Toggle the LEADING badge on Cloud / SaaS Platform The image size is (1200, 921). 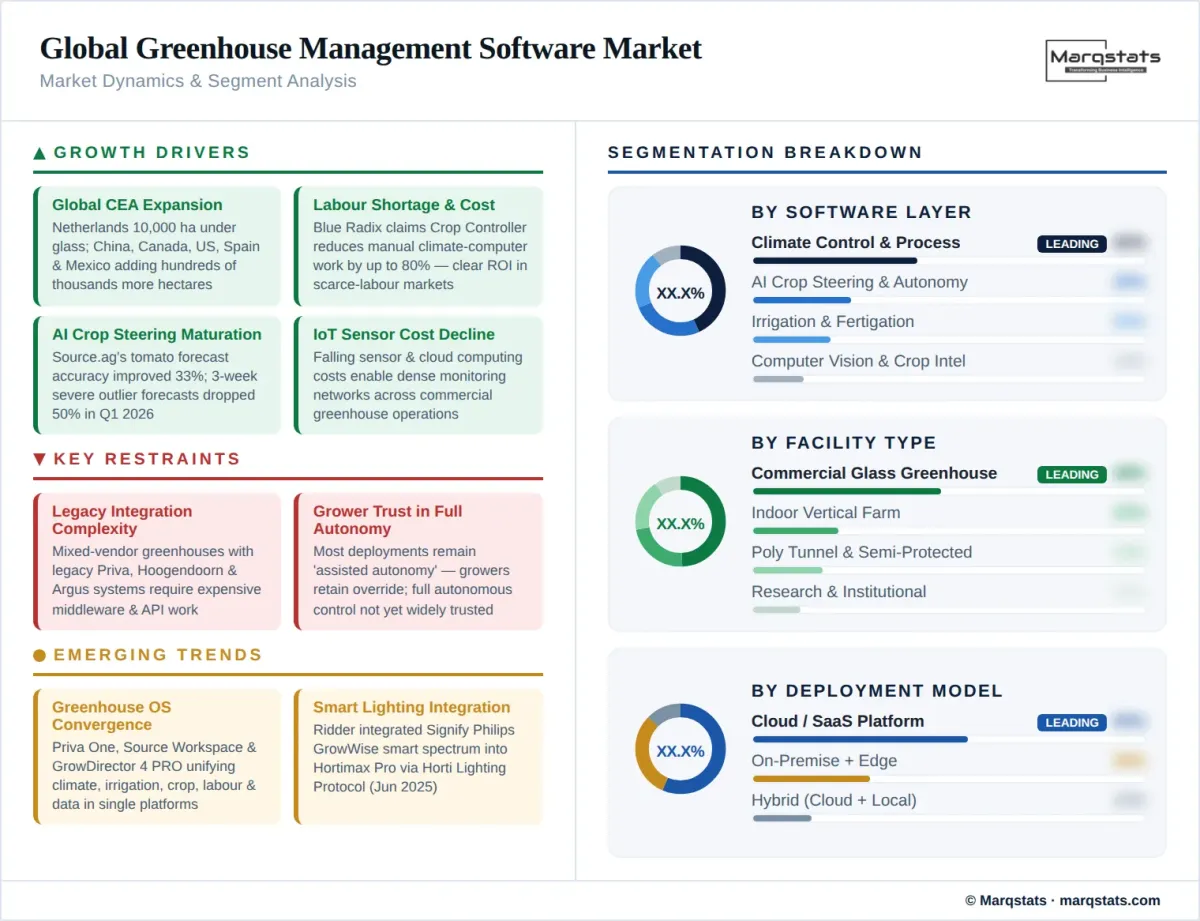pyautogui.click(x=1071, y=722)
